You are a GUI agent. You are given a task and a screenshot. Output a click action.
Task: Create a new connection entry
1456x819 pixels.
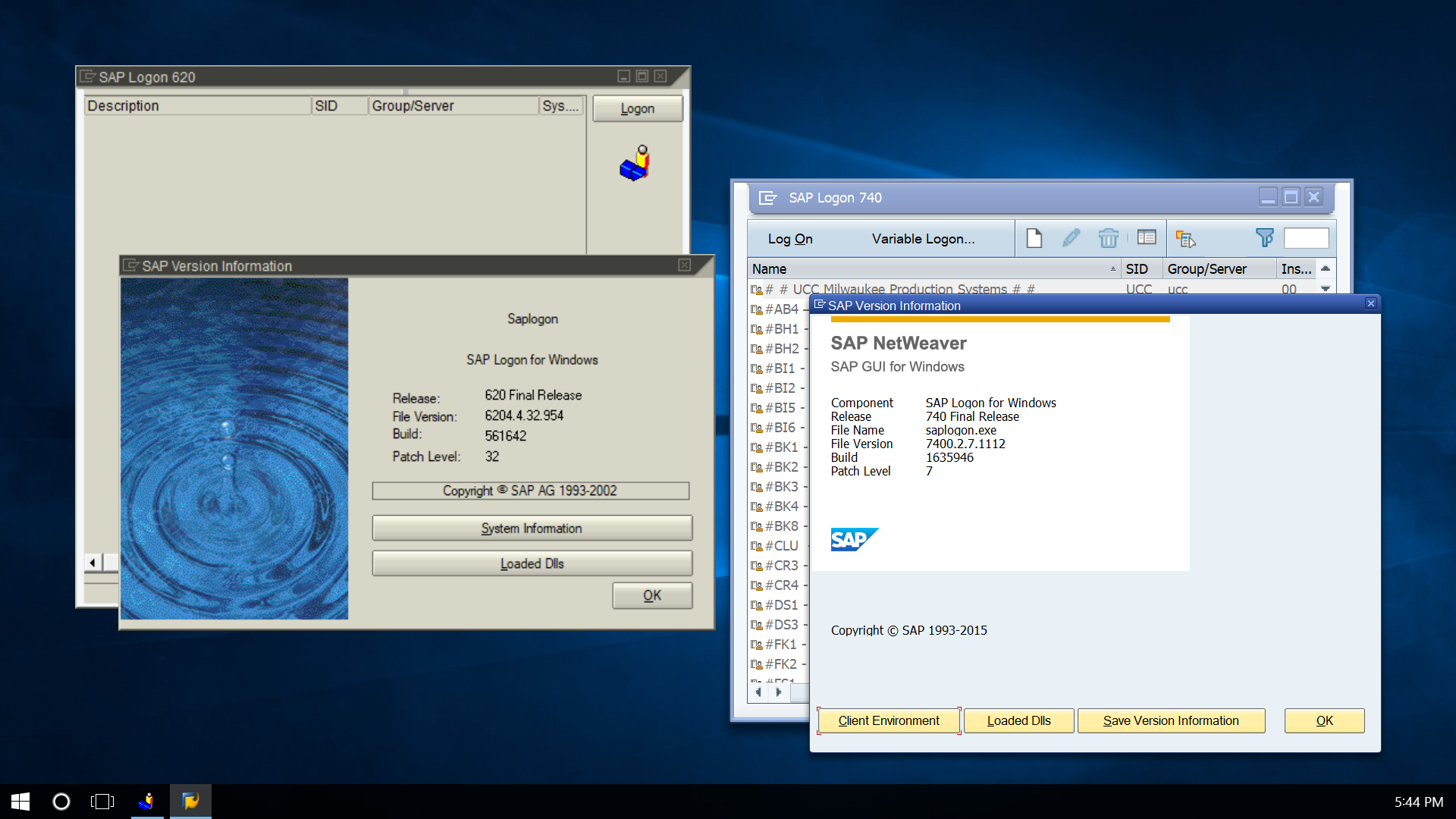tap(1034, 238)
